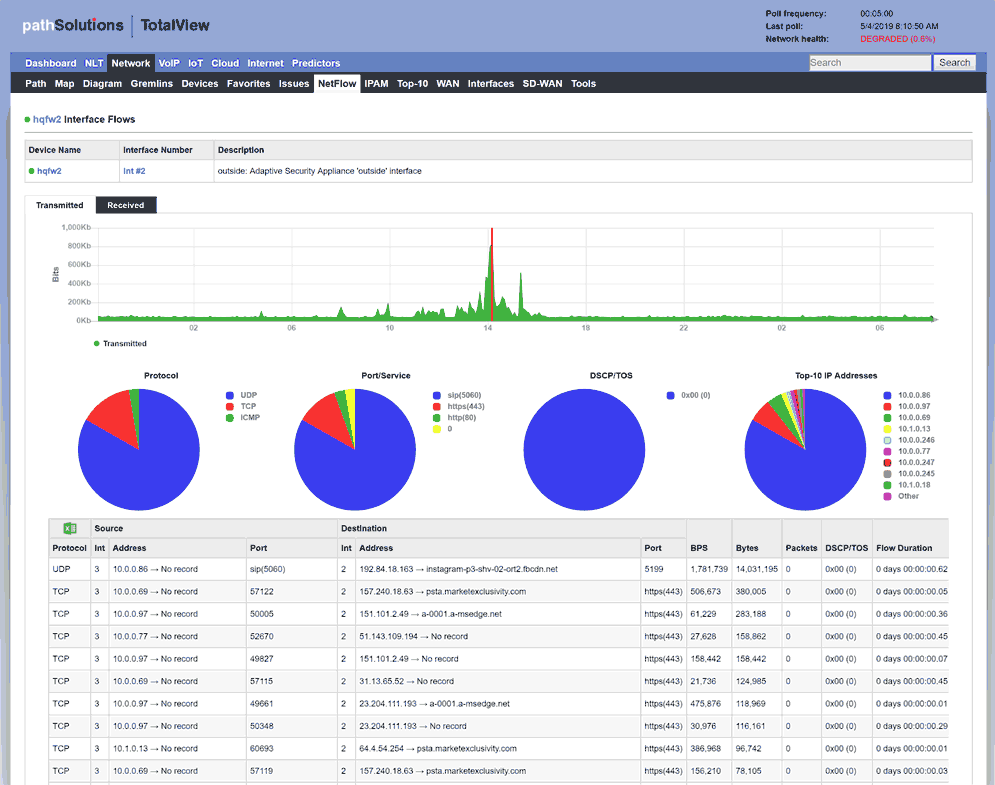Screen dimensions: 995x785
Task: Open the Top-10 section
Action: pyautogui.click(x=413, y=84)
